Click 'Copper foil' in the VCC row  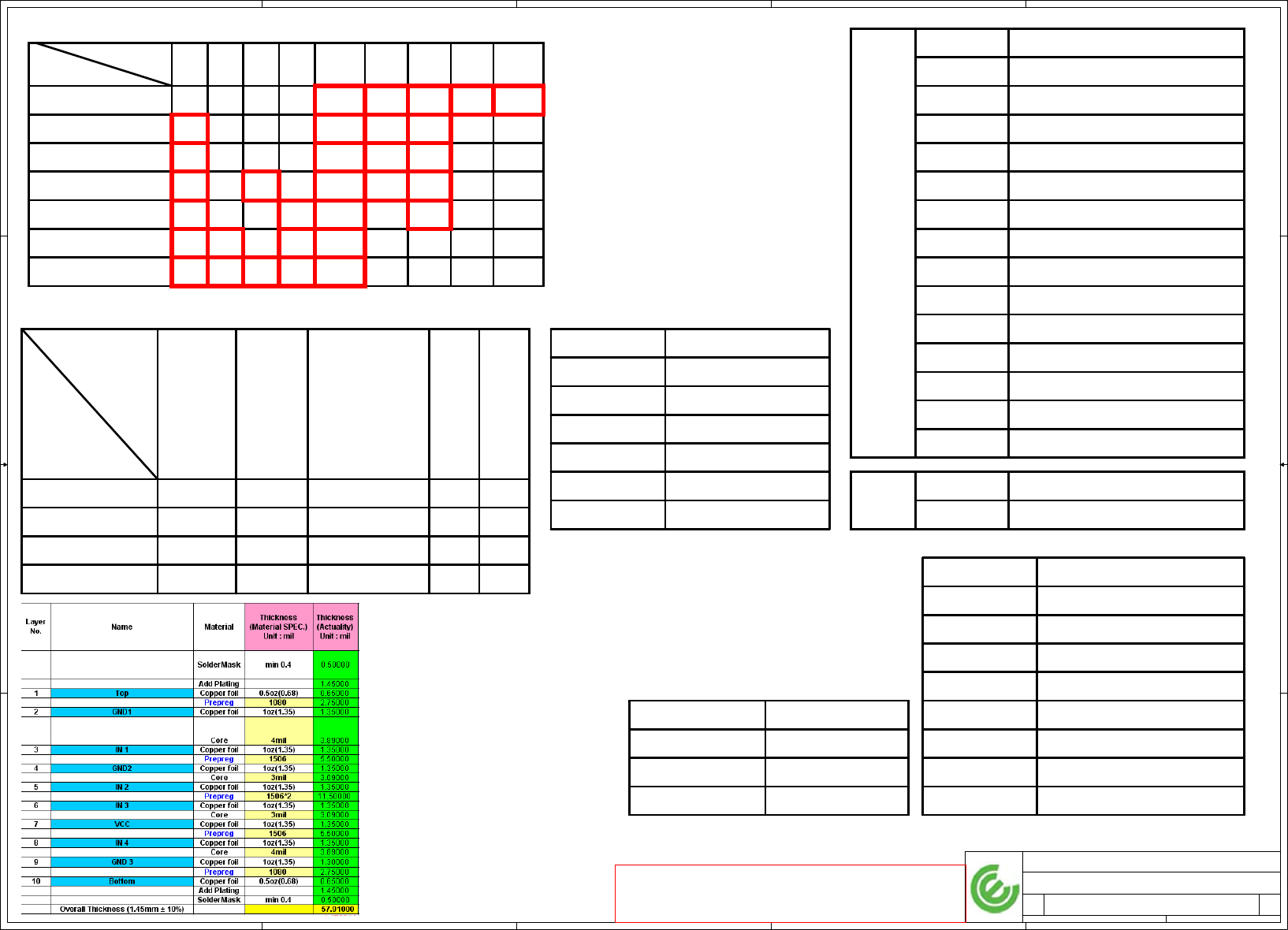click(219, 824)
